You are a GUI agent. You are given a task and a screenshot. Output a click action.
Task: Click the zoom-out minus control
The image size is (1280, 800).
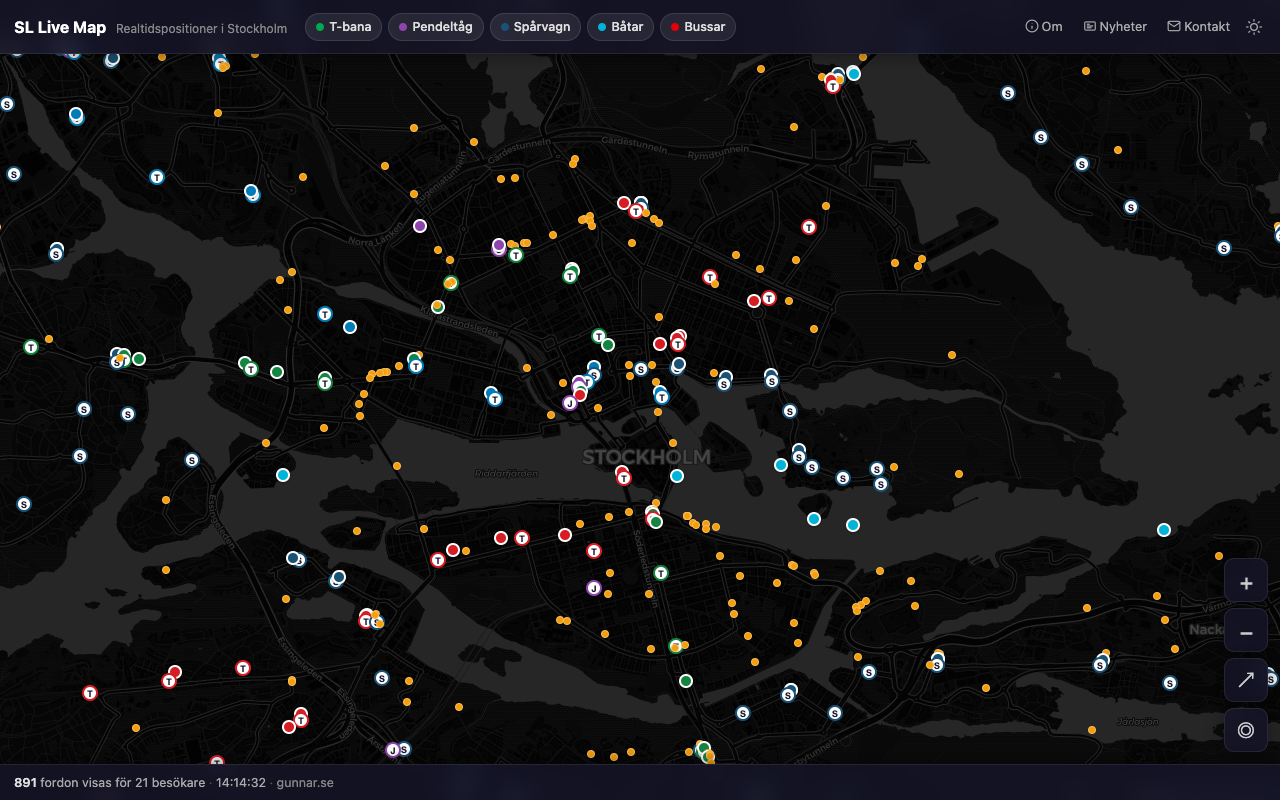(x=1246, y=632)
